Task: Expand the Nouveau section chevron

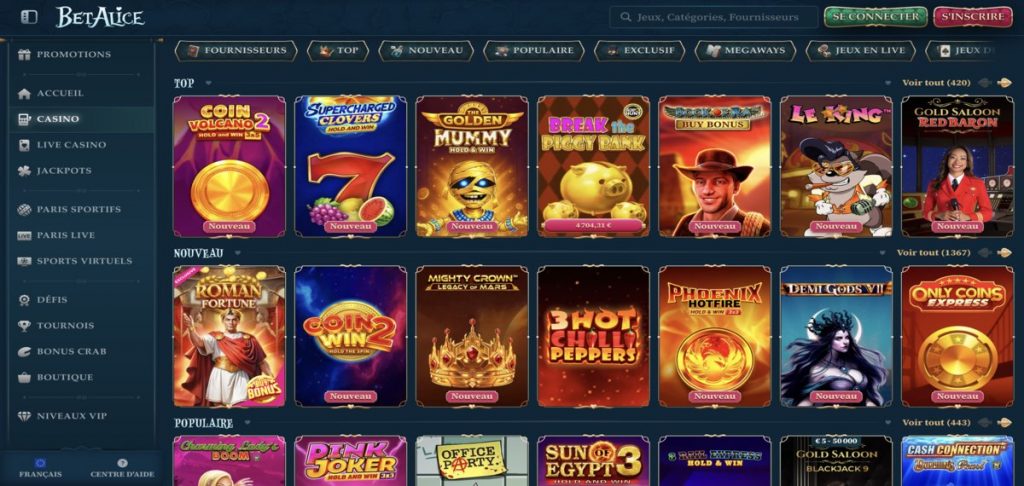Action: (238, 253)
